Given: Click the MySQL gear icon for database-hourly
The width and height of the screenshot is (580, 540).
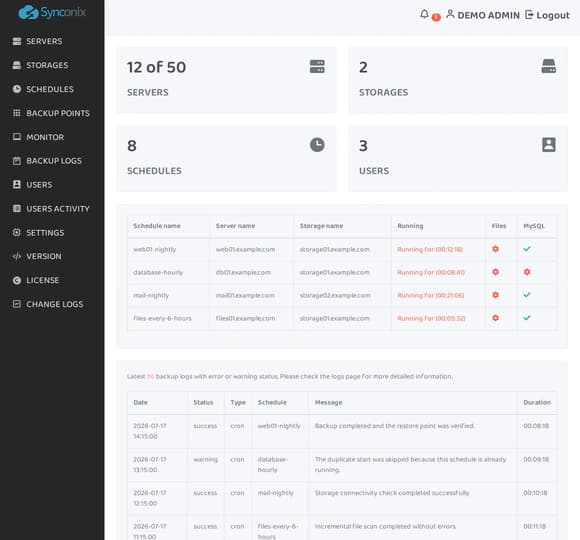Looking at the screenshot, I should tap(527, 272).
